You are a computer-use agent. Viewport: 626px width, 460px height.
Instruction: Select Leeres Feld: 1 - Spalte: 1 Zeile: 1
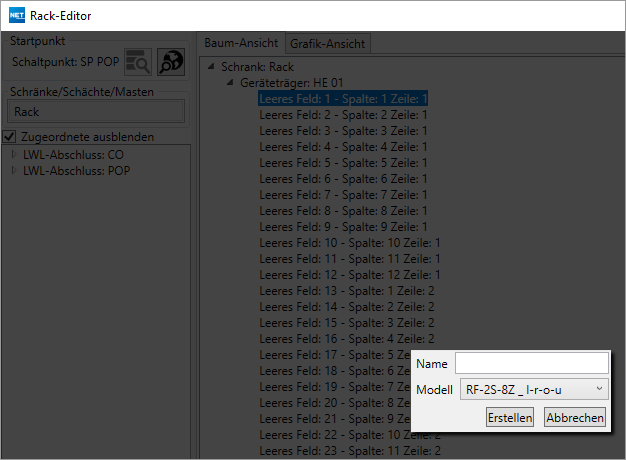343,98
